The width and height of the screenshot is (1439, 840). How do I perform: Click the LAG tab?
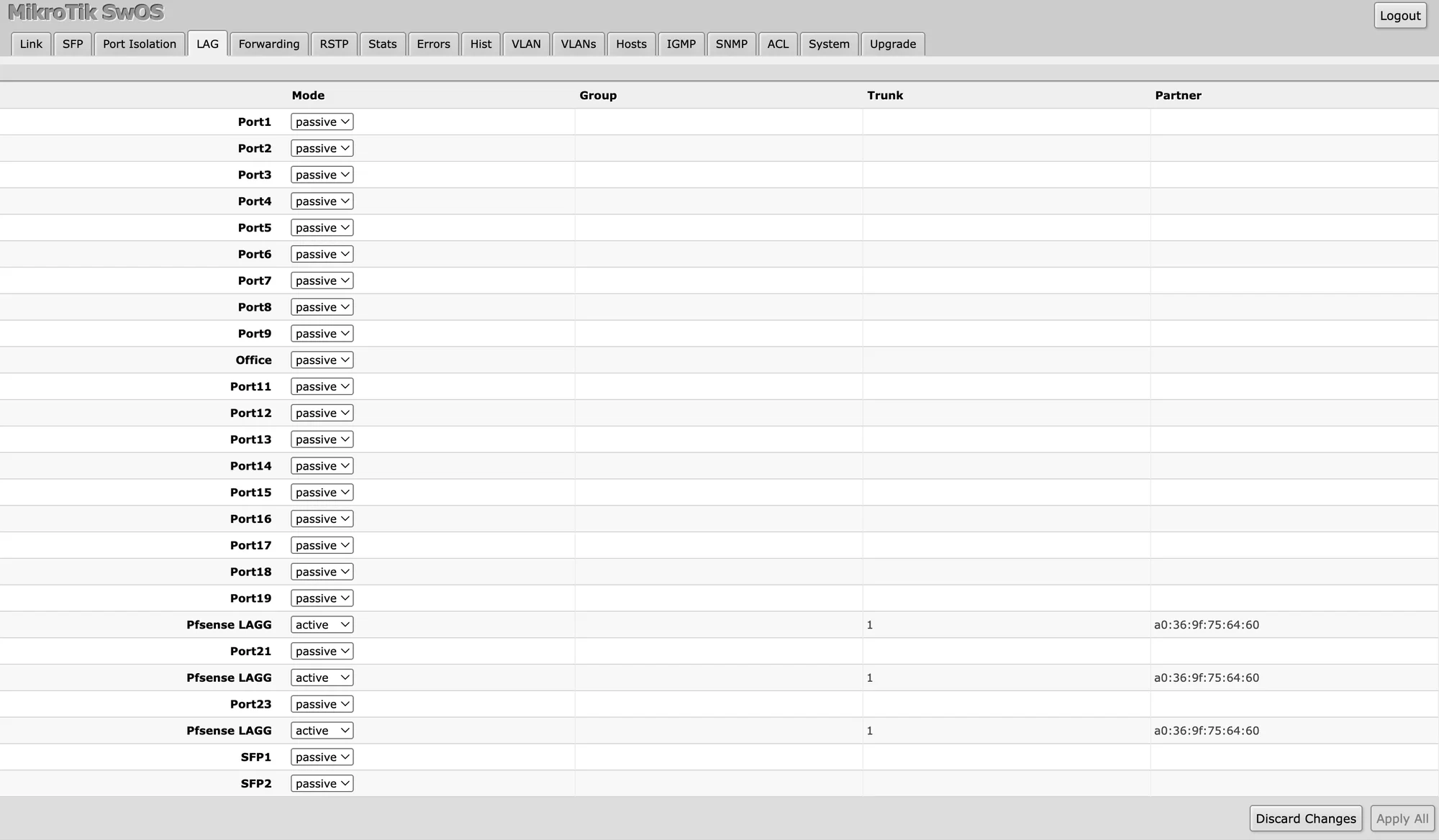(x=207, y=44)
